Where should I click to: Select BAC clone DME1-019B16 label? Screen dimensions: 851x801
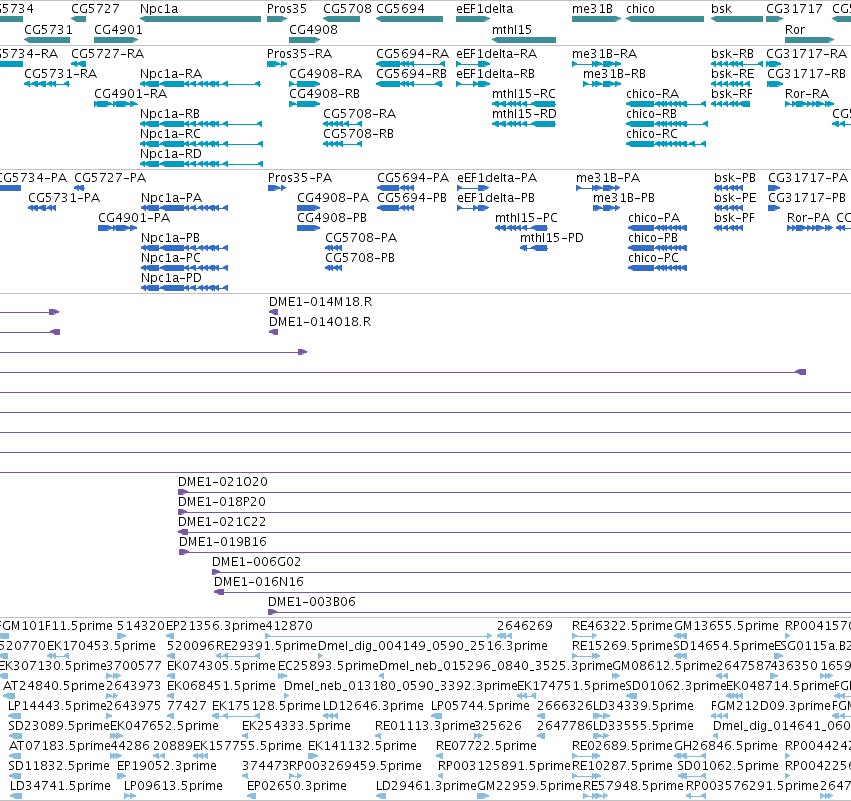[223, 542]
